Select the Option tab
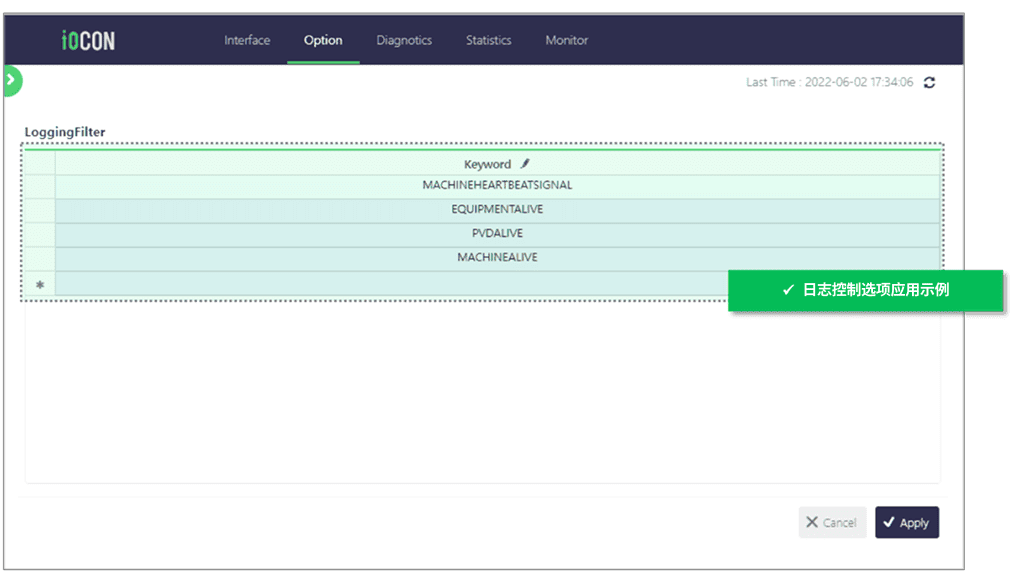 click(x=323, y=40)
